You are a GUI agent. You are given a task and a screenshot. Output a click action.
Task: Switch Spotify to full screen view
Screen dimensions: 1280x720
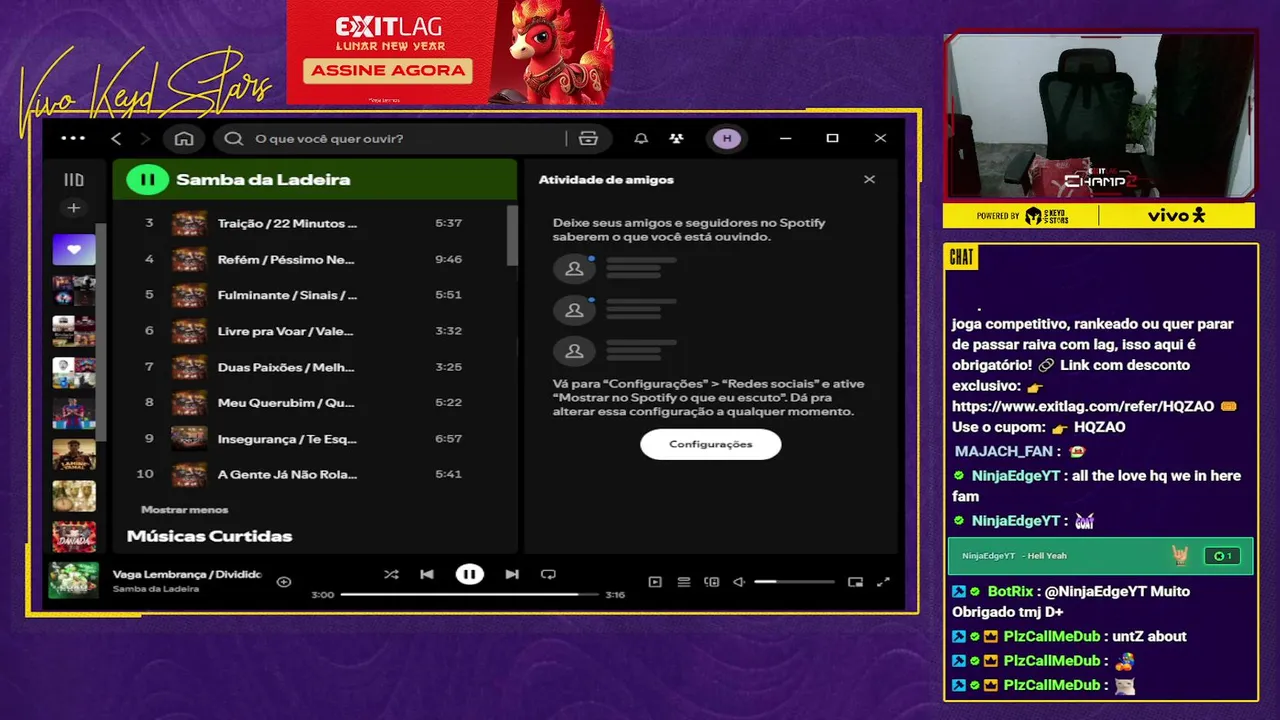(883, 582)
